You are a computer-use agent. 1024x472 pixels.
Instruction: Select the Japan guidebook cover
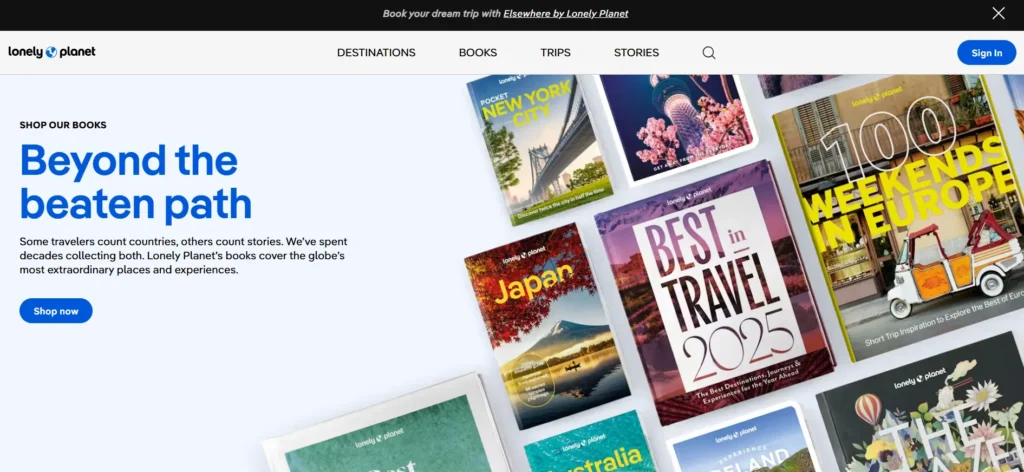(547, 325)
